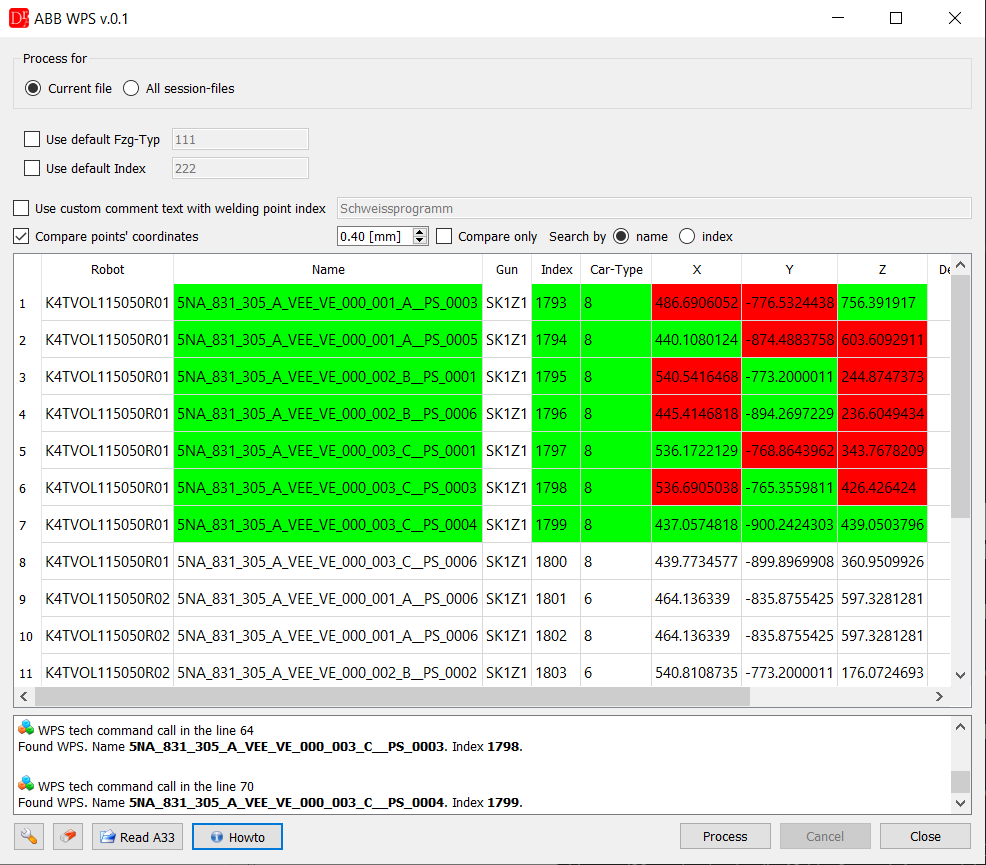This screenshot has height=865, width=986.
Task: Click the Close button at bottom right
Action: click(x=925, y=836)
